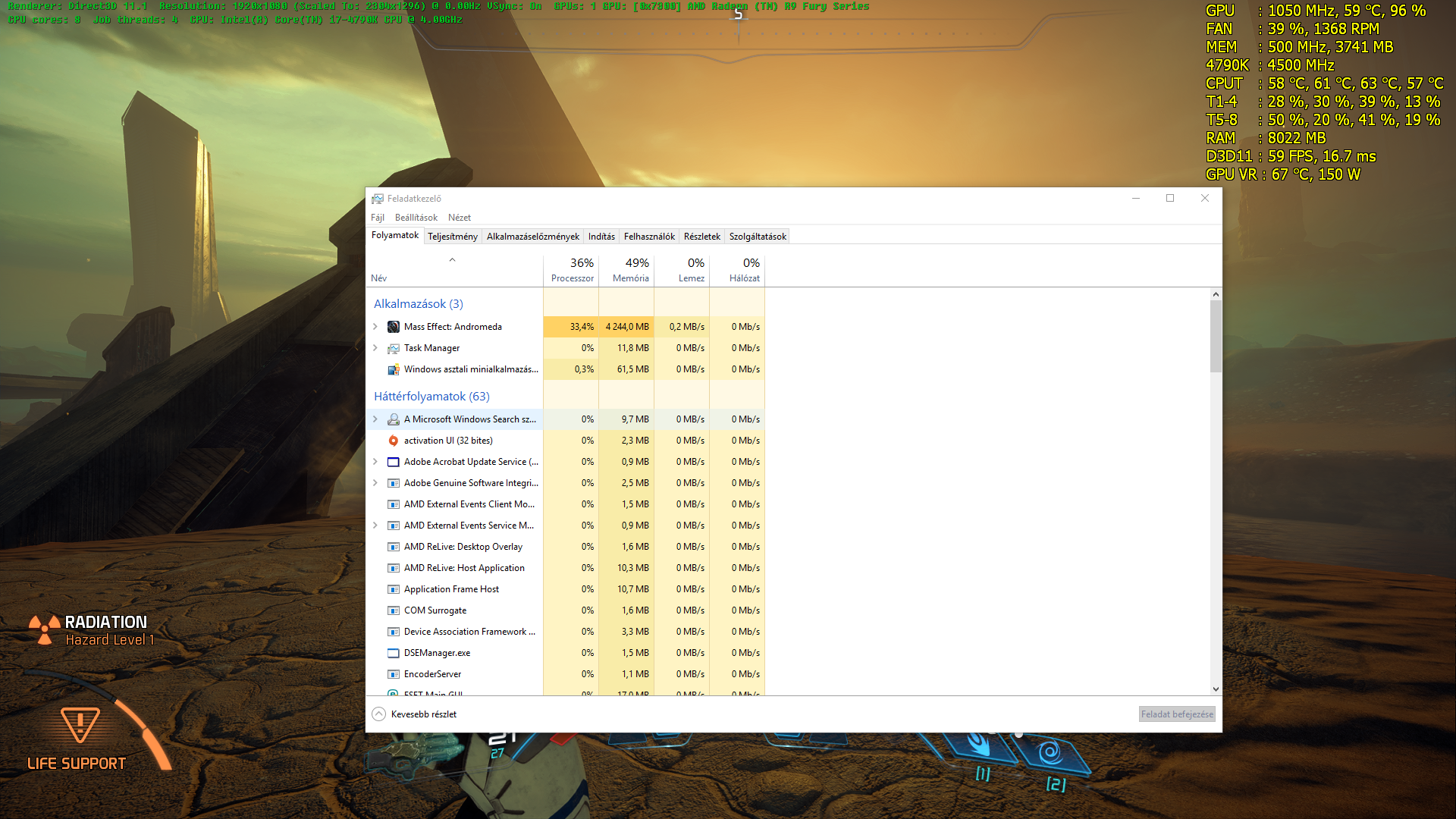
Task: Click the DSEManager.exe process icon
Action: point(393,653)
